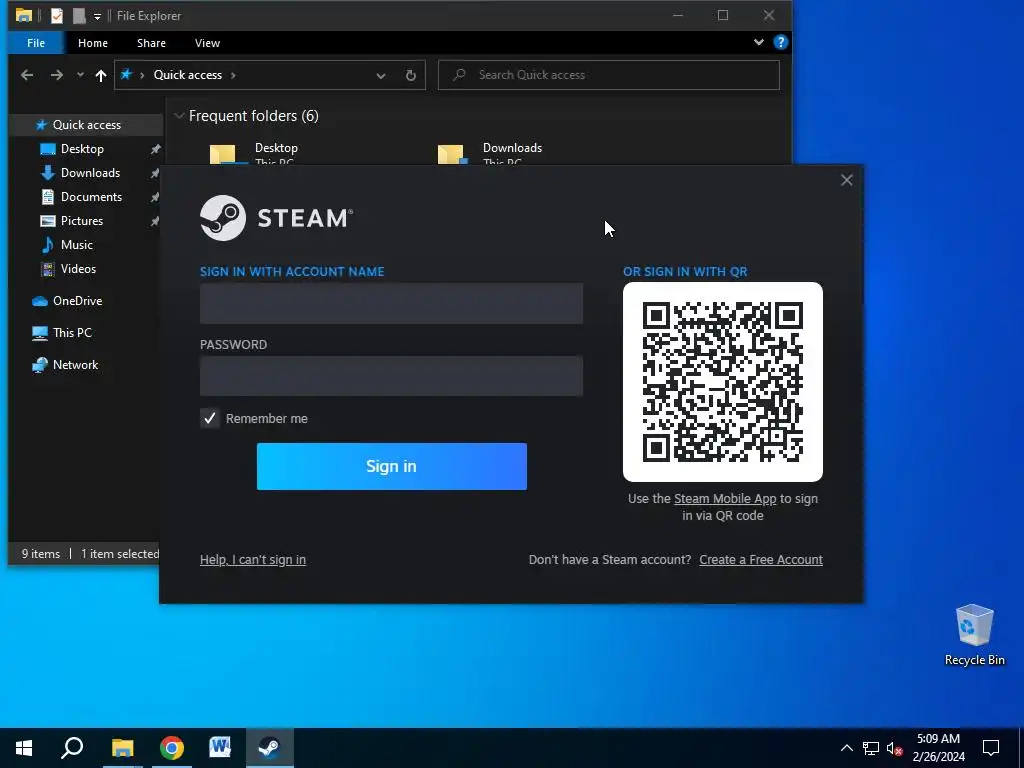This screenshot has height=768, width=1024.
Task: Show hidden system tray icons
Action: pyautogui.click(x=846, y=748)
